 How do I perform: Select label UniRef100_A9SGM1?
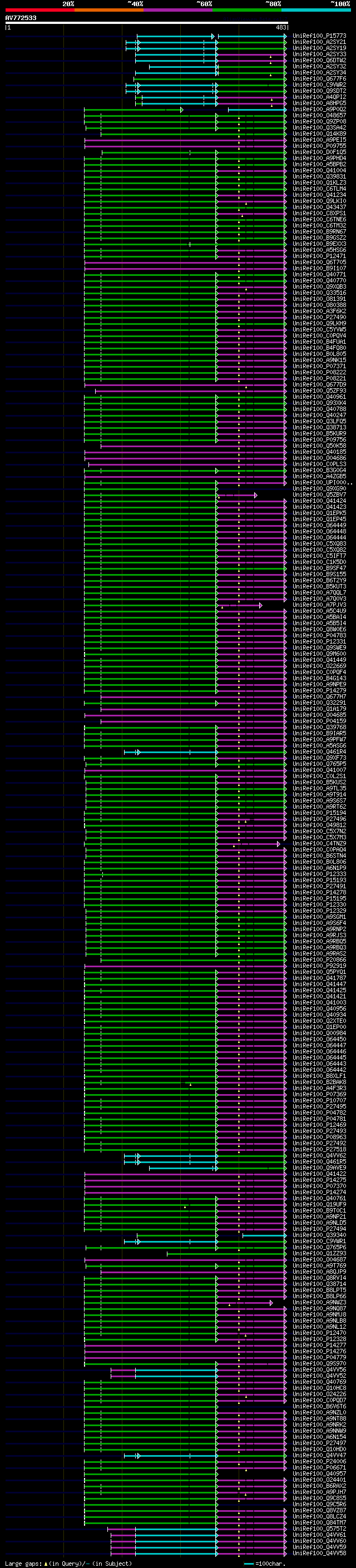click(x=319, y=917)
